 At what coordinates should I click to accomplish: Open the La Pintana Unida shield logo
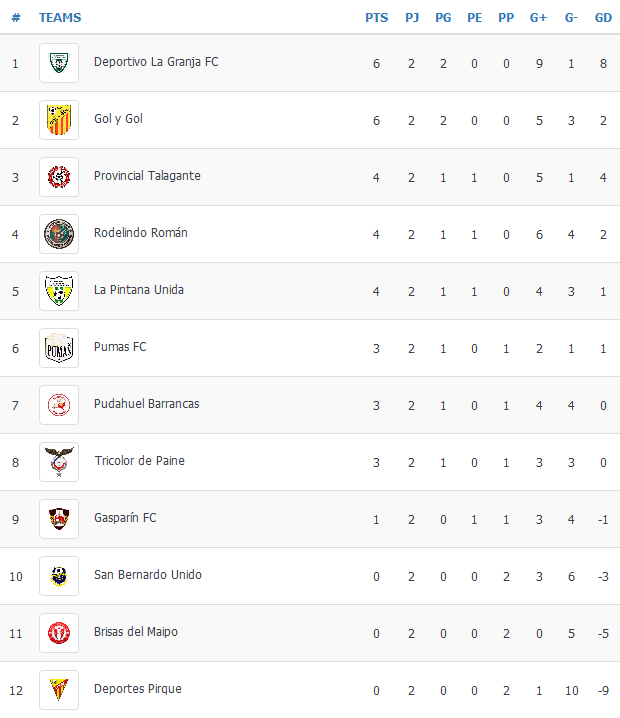coord(59,291)
